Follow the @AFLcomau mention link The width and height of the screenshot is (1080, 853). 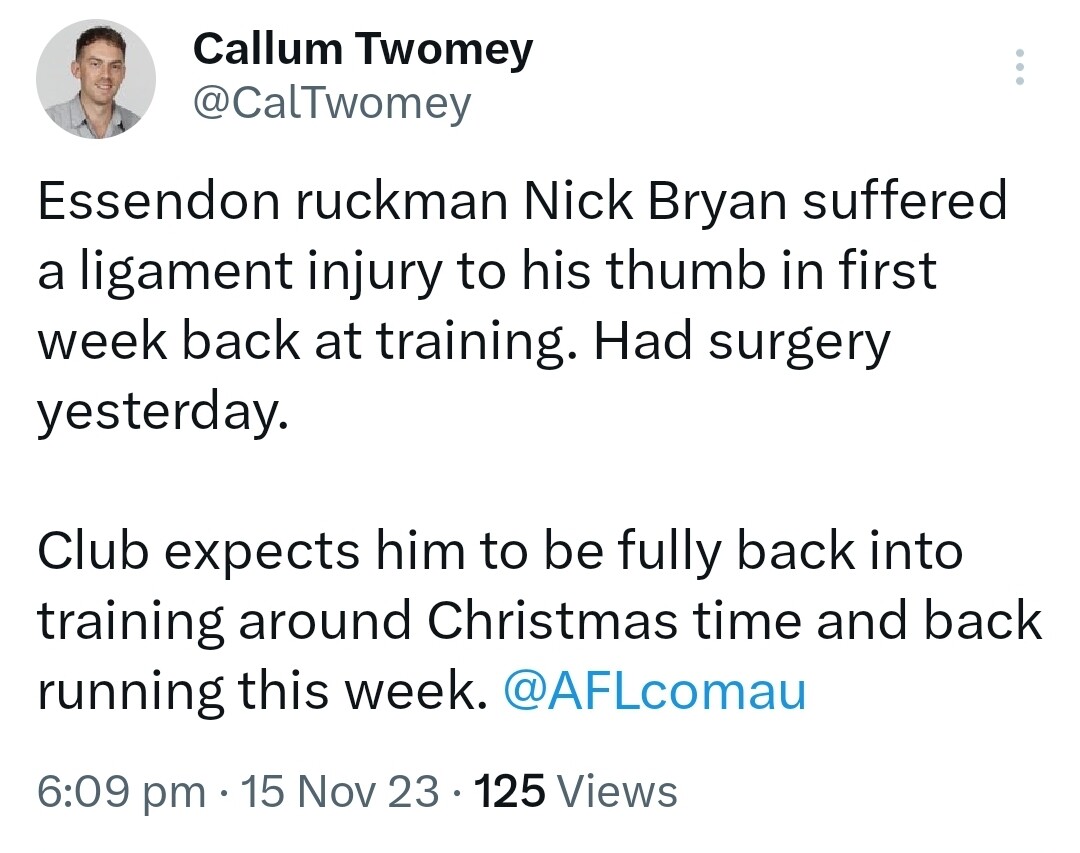(654, 690)
